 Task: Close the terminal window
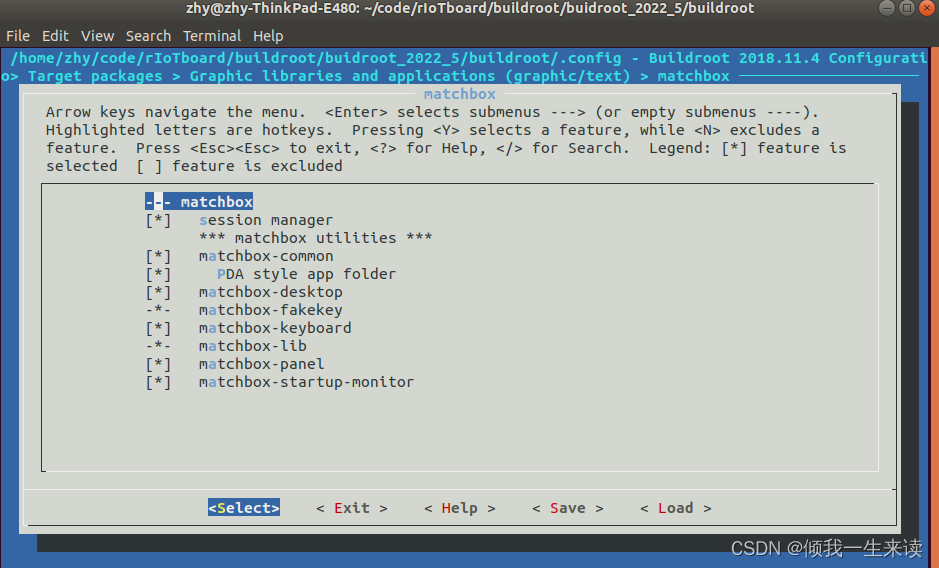point(926,8)
